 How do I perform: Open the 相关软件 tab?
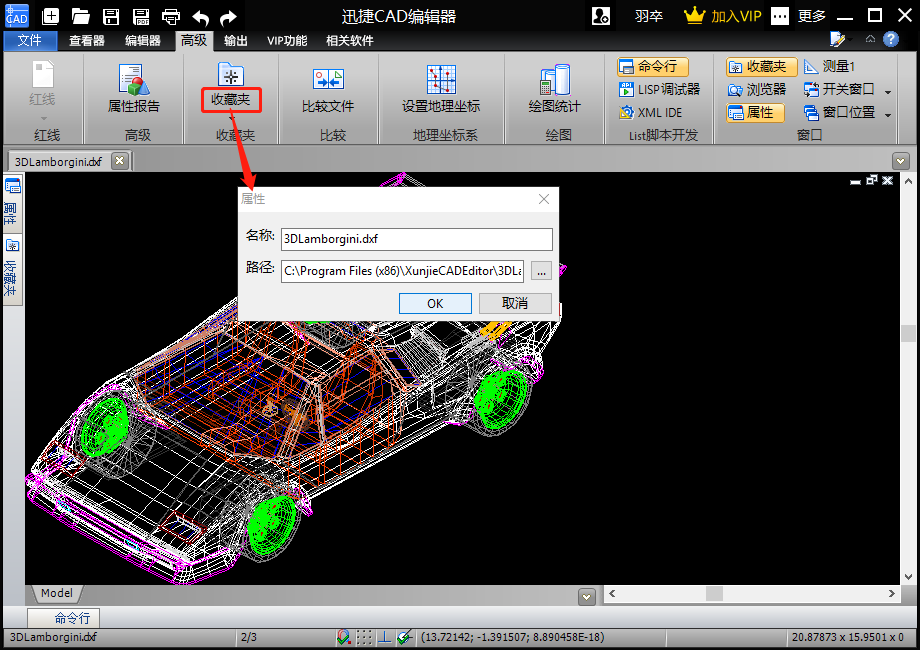tap(350, 40)
